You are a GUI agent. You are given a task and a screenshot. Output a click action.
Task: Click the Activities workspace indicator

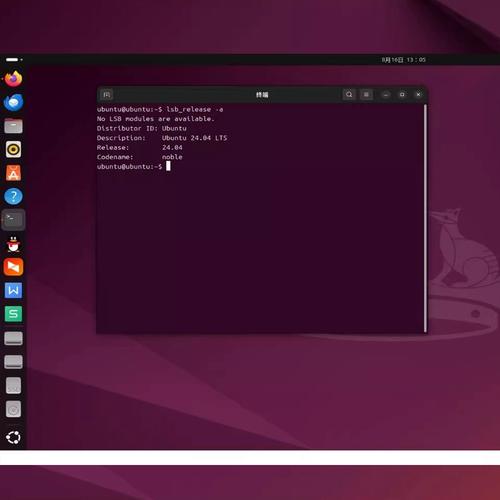[x=14, y=60]
